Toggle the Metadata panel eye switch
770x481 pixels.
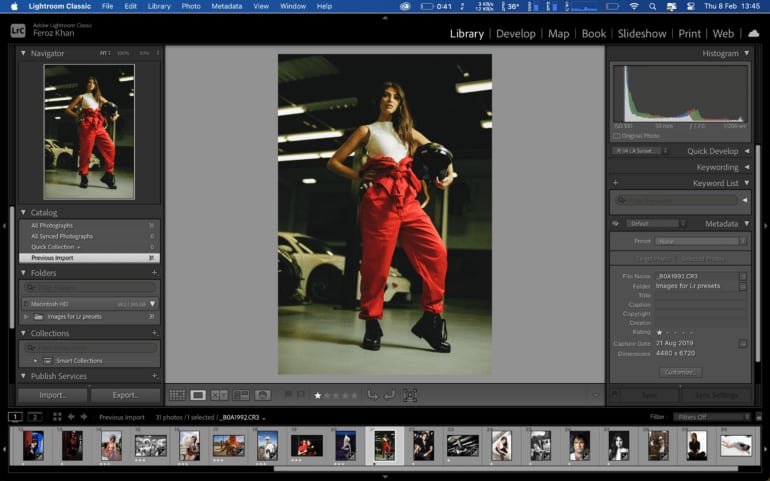click(615, 223)
